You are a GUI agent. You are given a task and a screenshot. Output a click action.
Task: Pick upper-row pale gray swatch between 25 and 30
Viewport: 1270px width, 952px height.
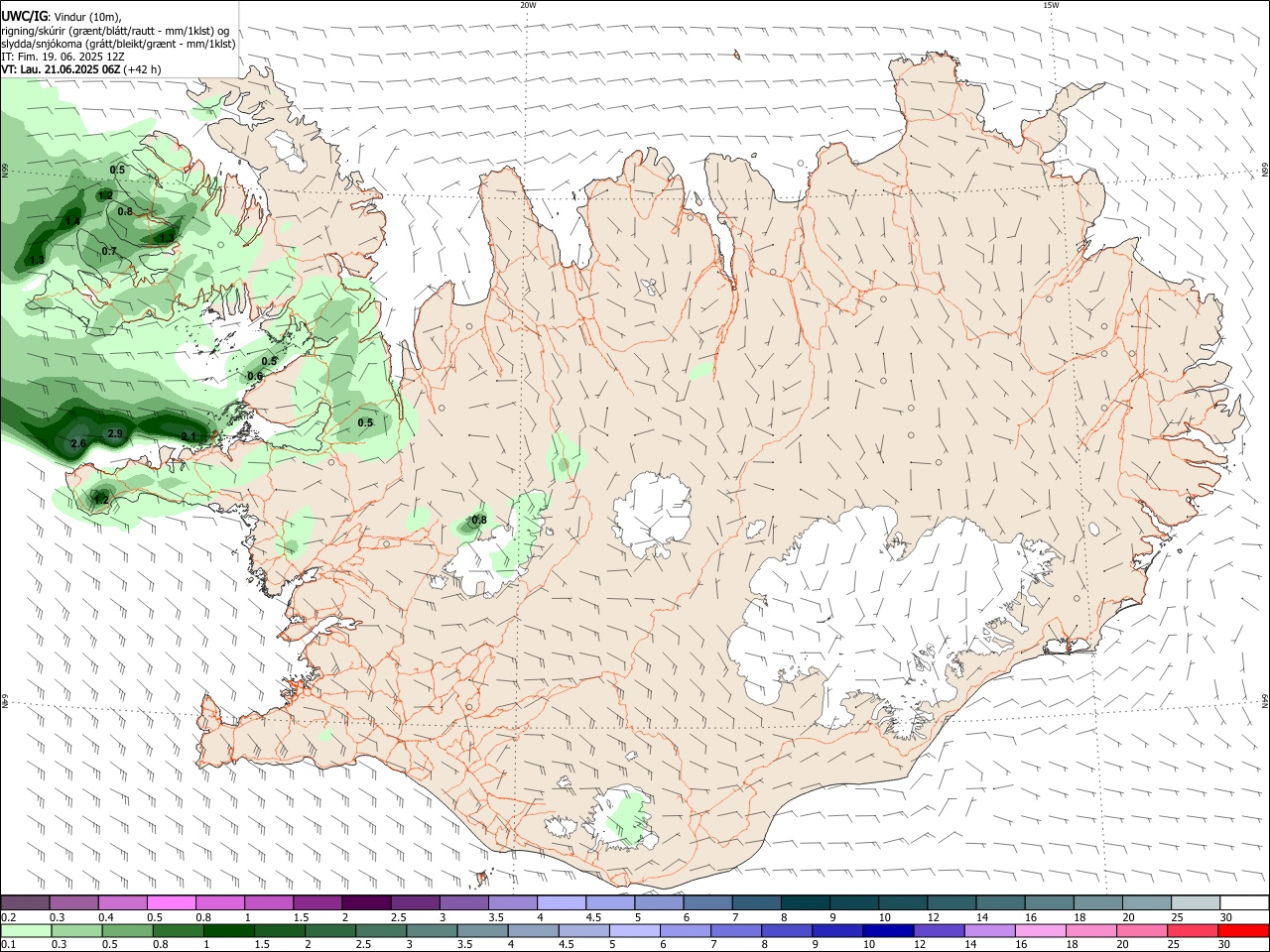pyautogui.click(x=1195, y=902)
